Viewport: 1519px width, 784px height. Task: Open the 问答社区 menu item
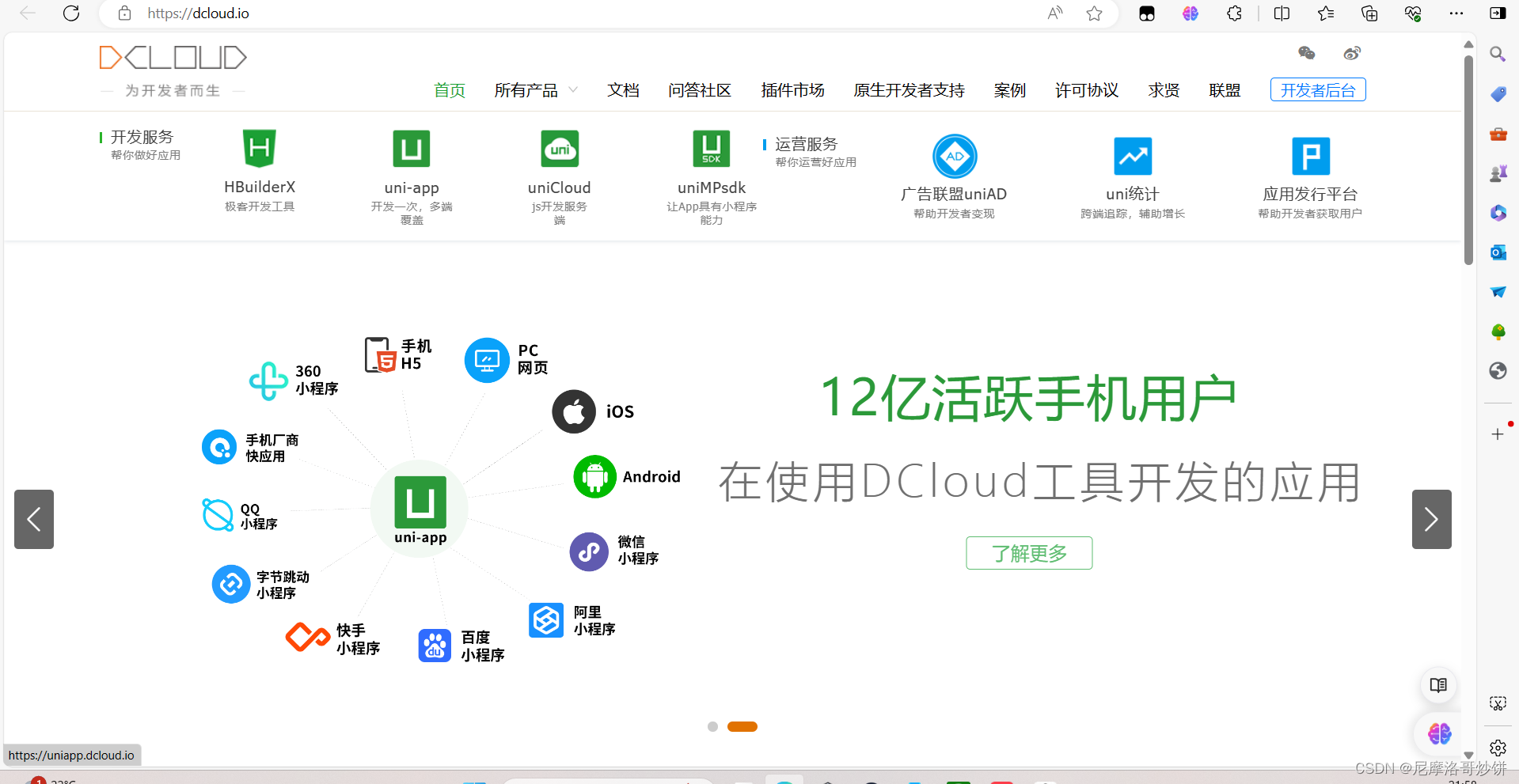(x=700, y=90)
